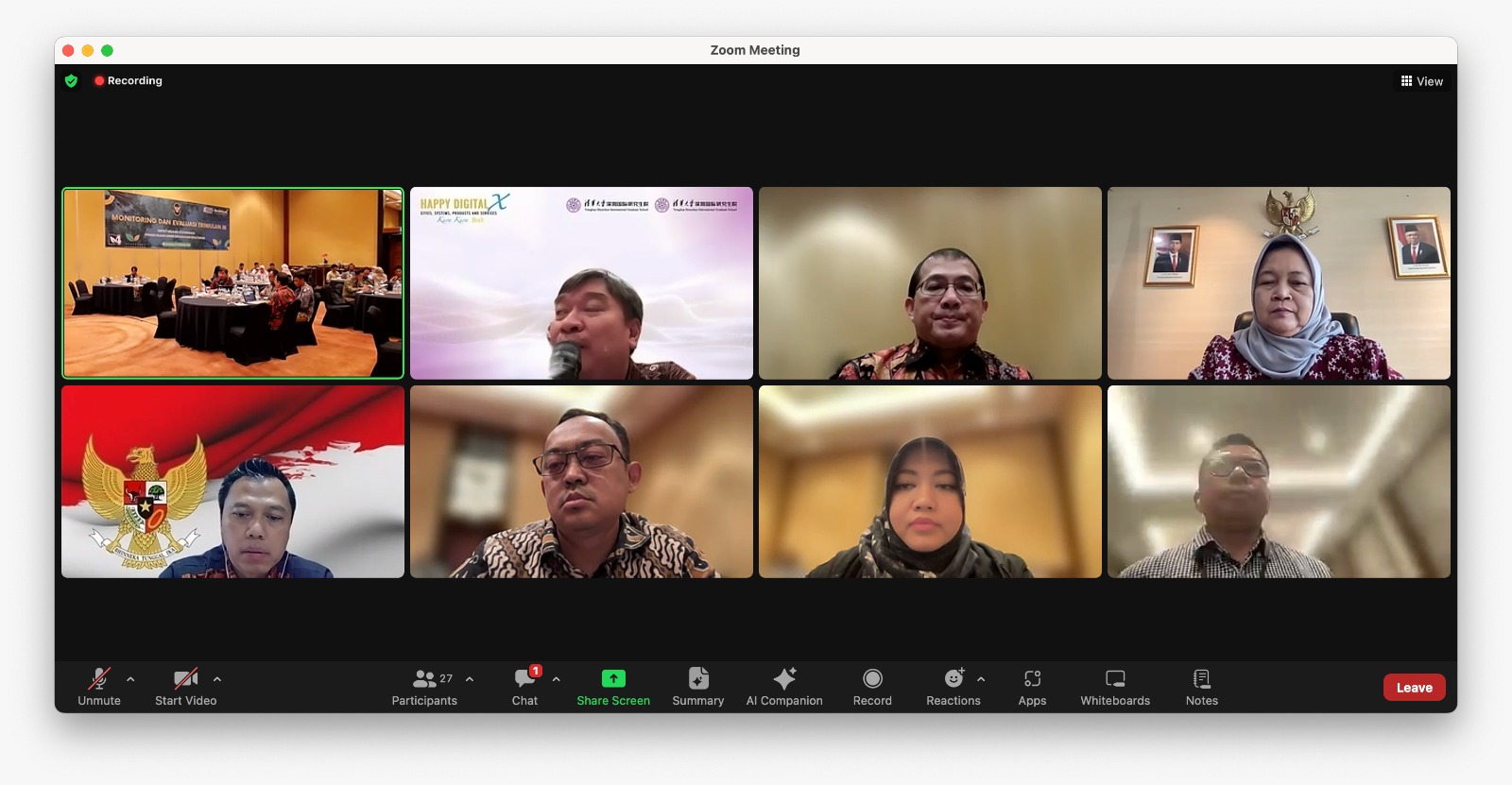Open the Notes tool

[x=1201, y=687]
